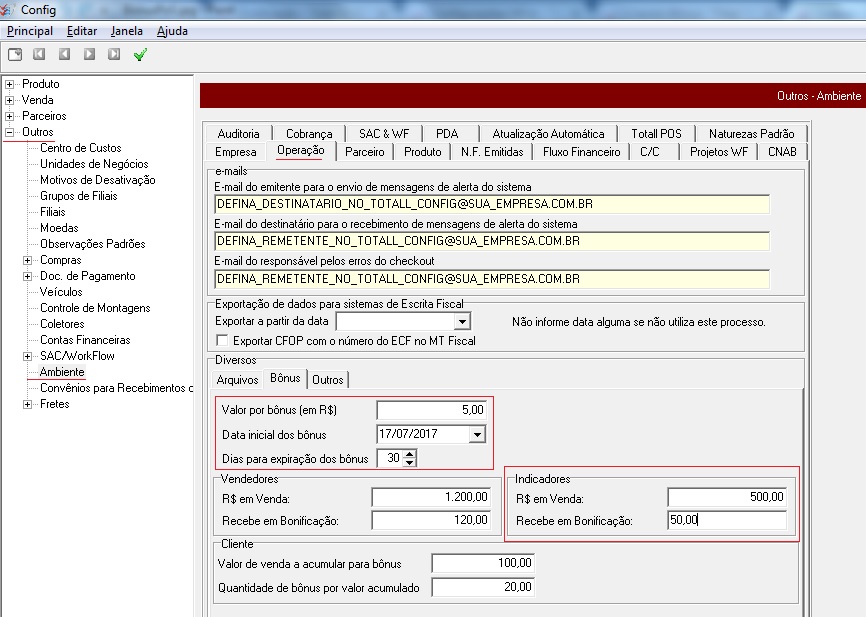This screenshot has width=866, height=617.
Task: Expand the Fretes tree node
Action: pyautogui.click(x=27, y=405)
